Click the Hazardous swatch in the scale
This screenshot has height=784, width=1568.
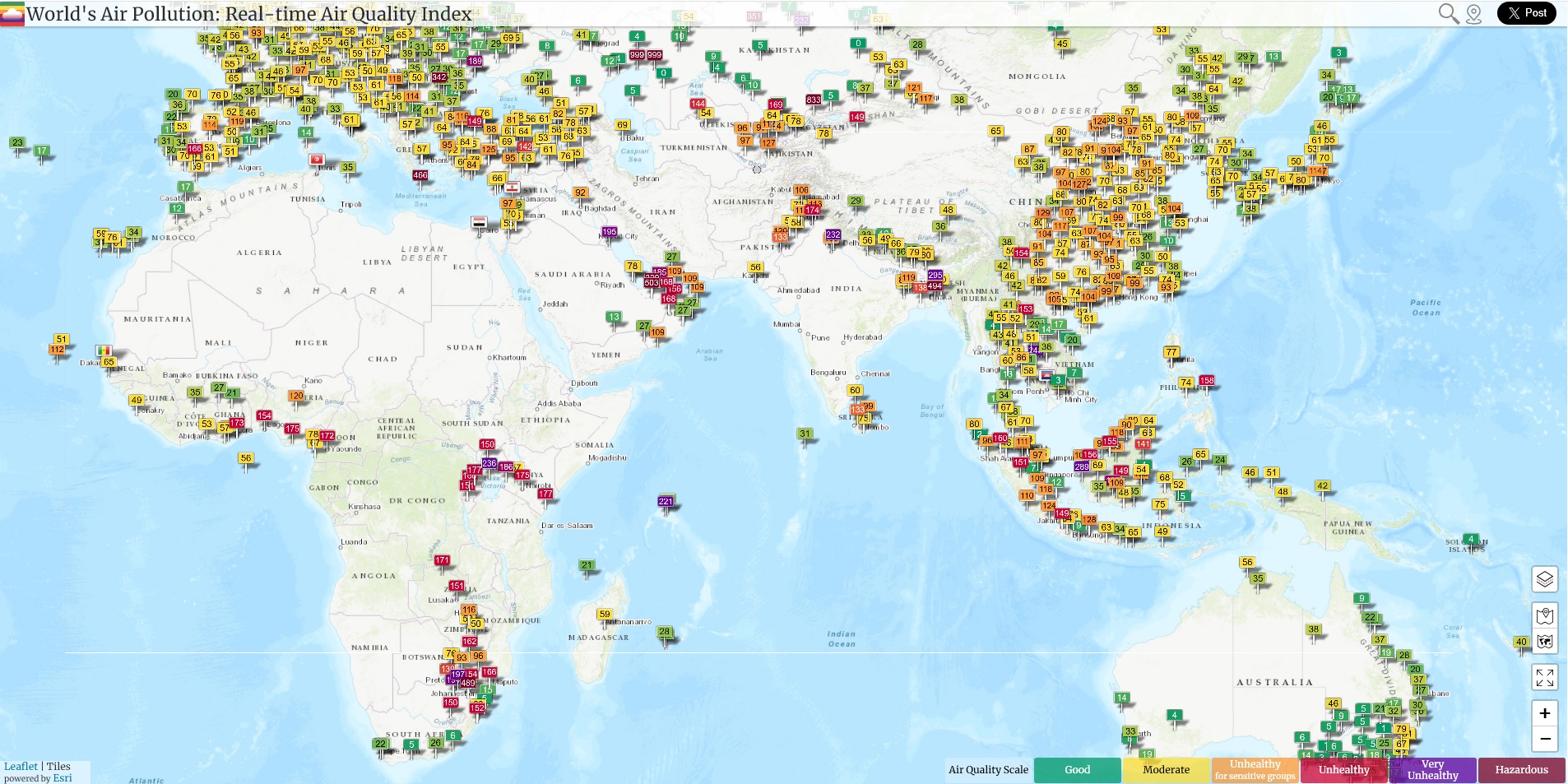coord(1522,770)
